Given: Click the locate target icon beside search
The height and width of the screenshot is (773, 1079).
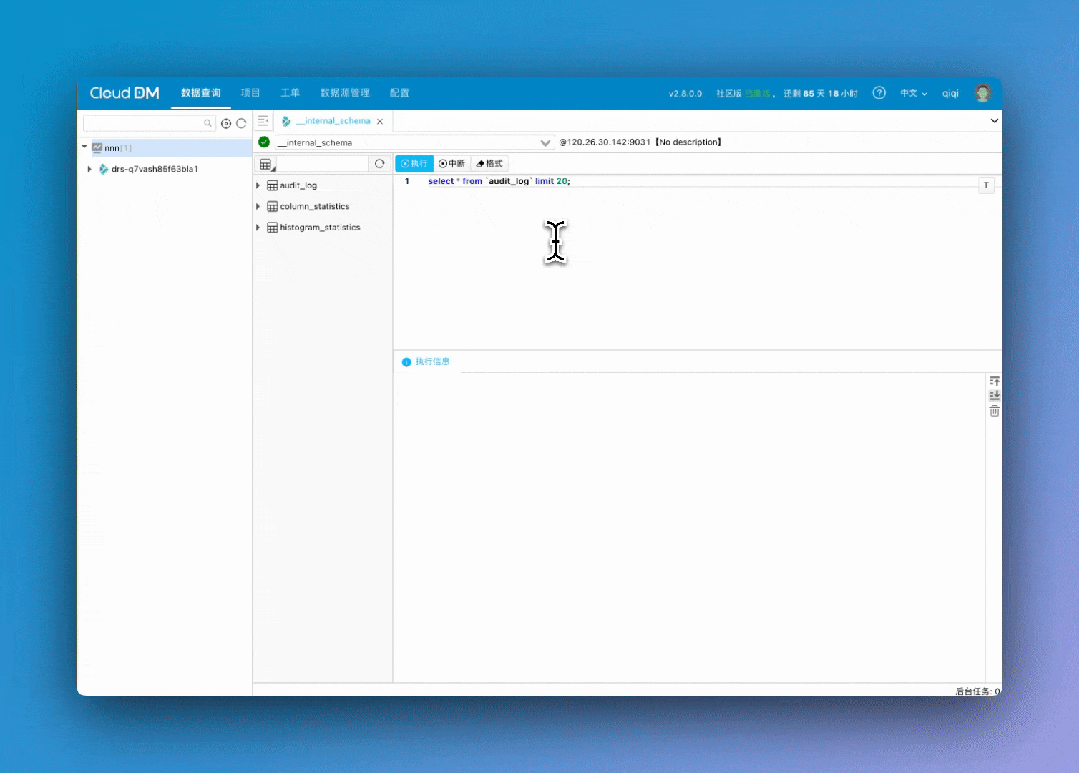Looking at the screenshot, I should tap(226, 123).
